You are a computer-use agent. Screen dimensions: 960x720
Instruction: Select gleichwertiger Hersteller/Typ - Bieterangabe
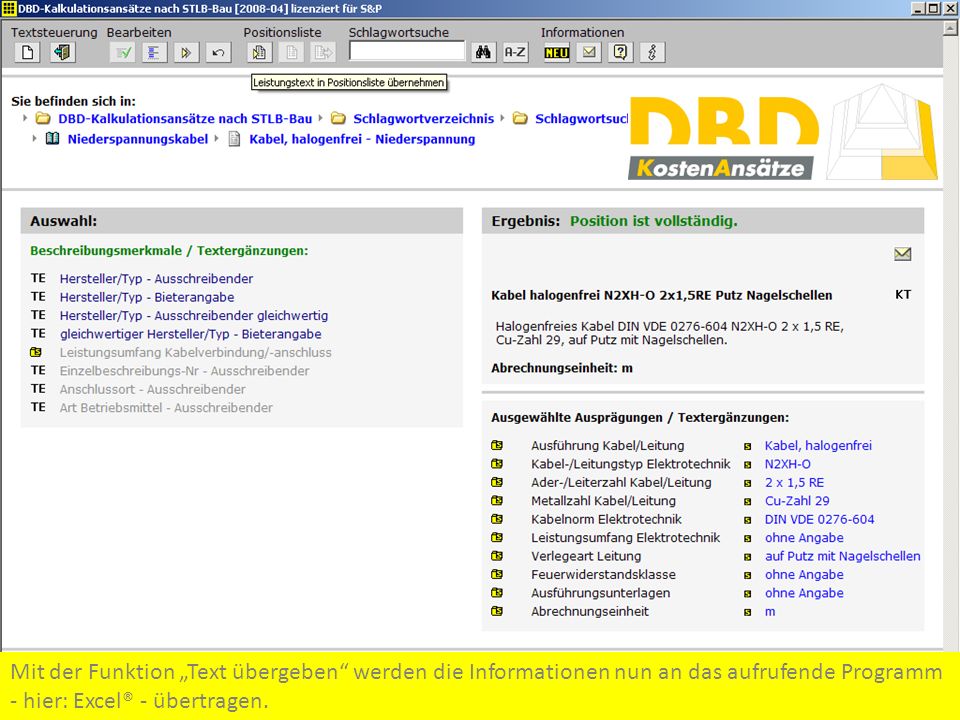coord(190,334)
